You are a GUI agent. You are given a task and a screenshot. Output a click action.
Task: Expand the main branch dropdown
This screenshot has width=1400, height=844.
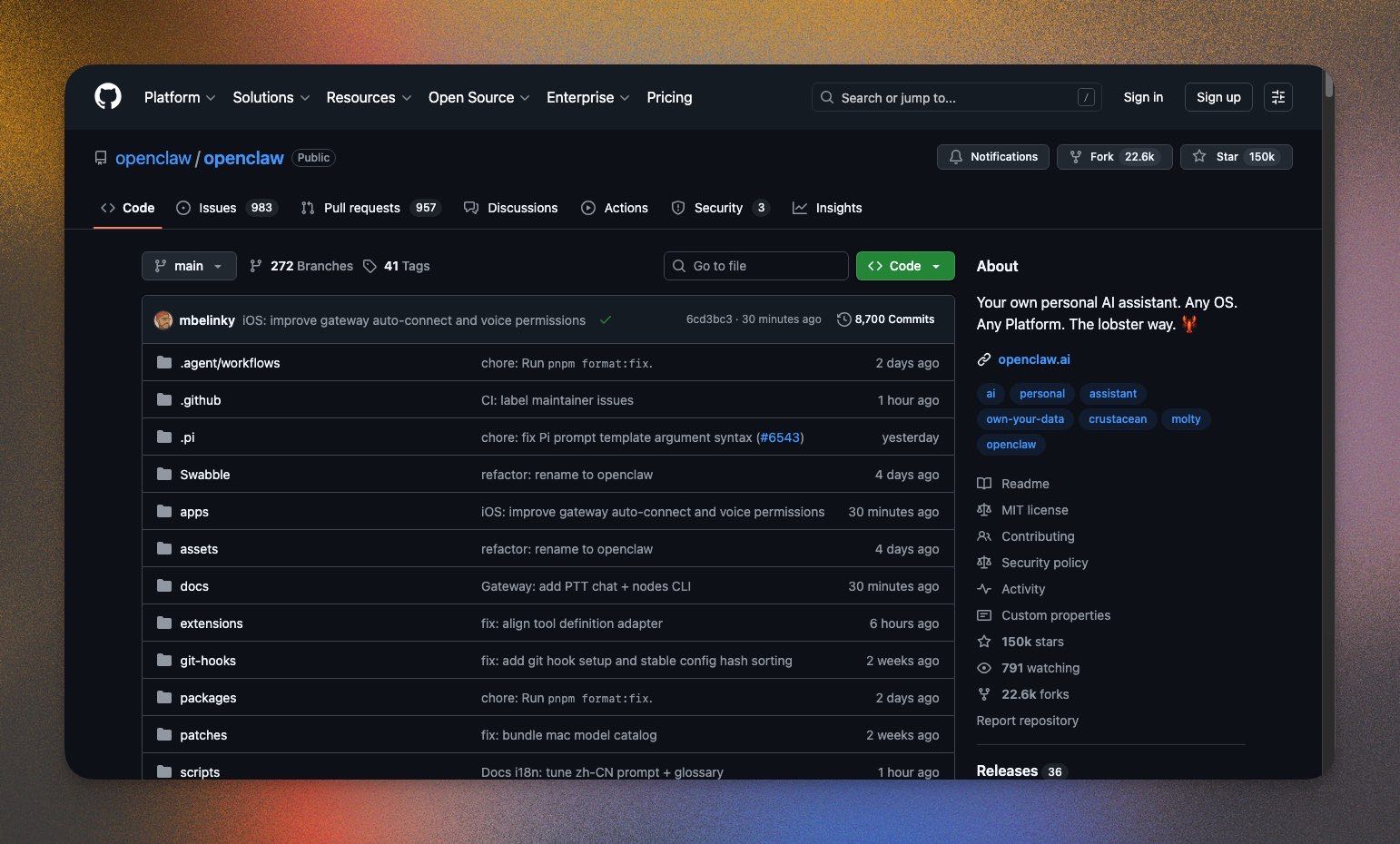[188, 265]
